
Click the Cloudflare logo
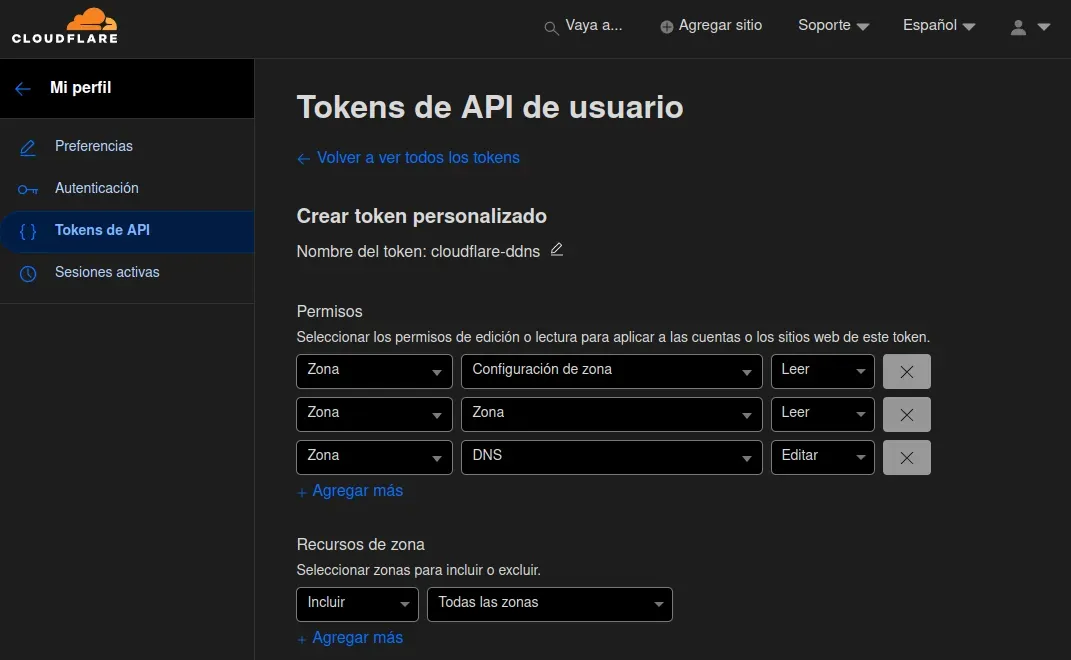62,26
